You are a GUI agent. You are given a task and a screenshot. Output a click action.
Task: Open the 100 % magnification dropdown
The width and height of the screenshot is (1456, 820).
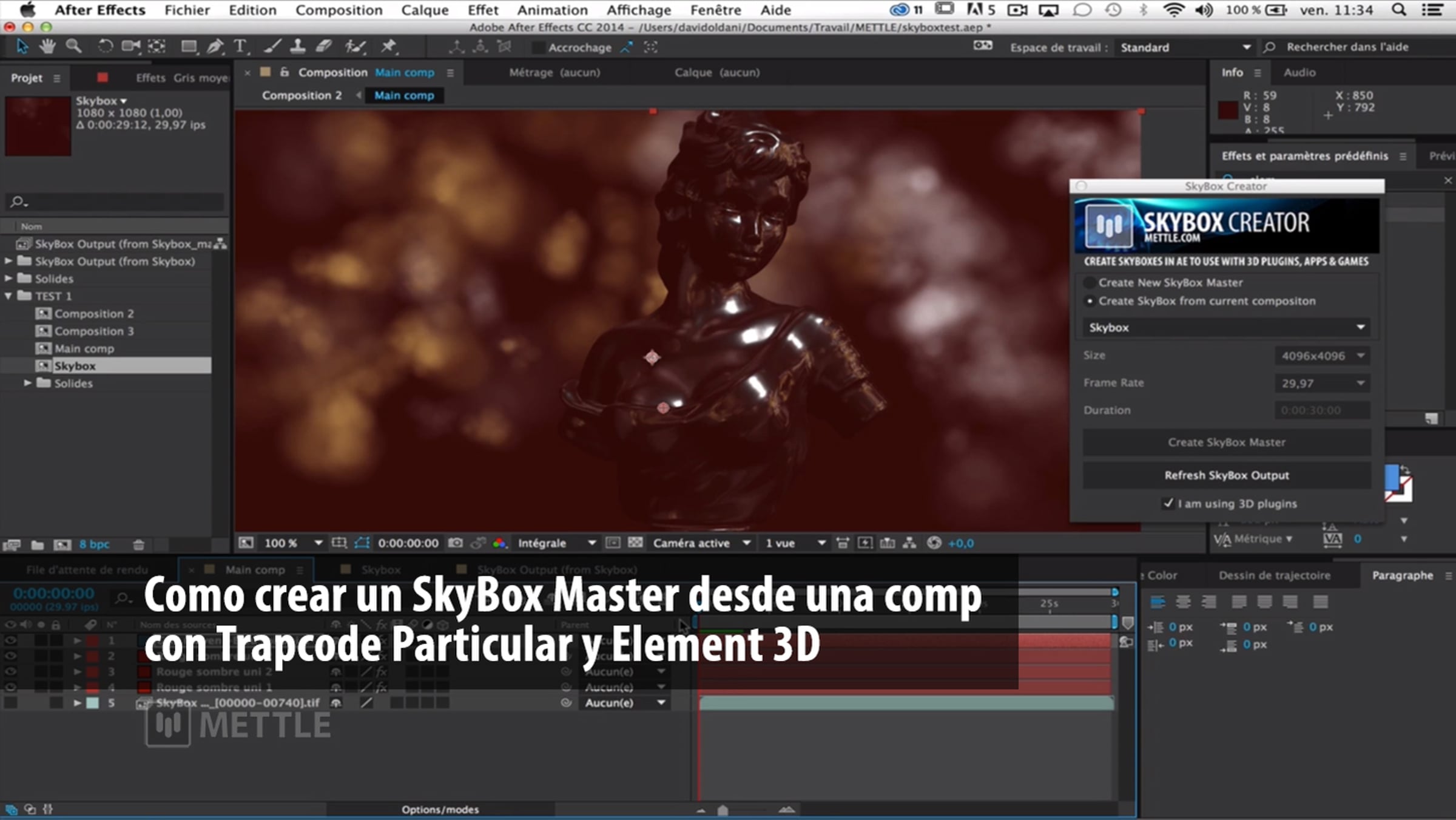pyautogui.click(x=292, y=543)
